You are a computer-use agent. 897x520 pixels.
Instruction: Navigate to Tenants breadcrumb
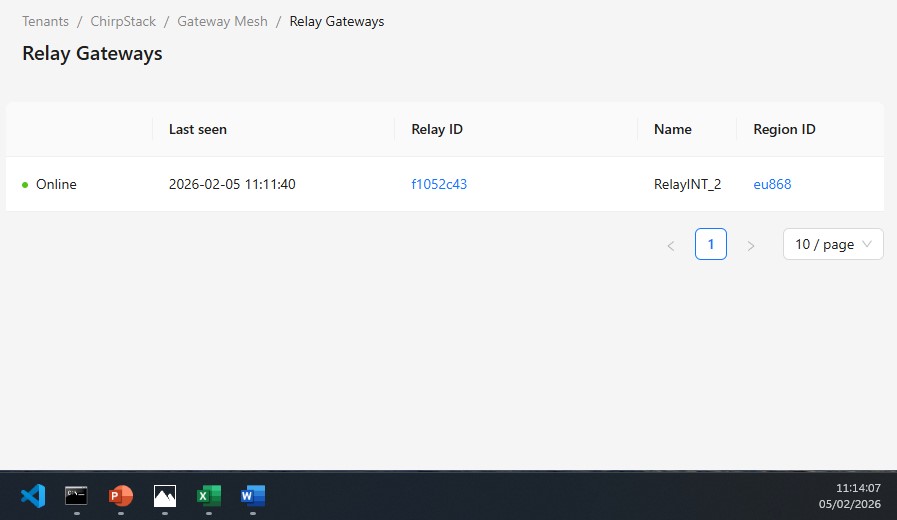[45, 21]
